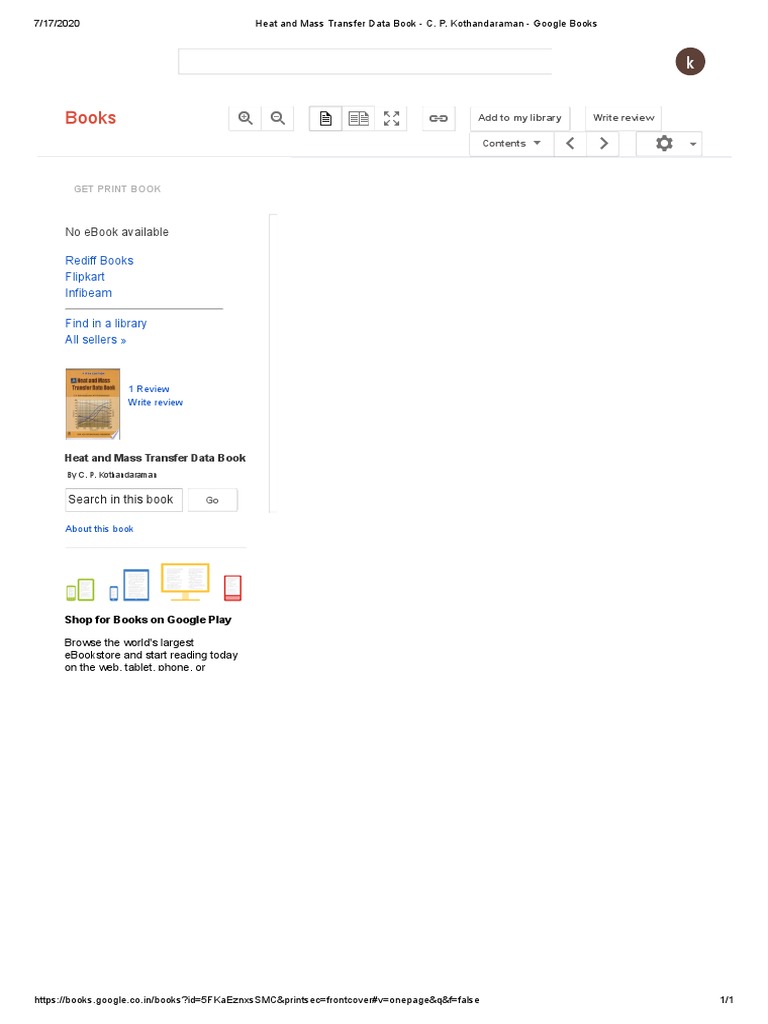
Task: Open the link/share icon
Action: point(438,118)
